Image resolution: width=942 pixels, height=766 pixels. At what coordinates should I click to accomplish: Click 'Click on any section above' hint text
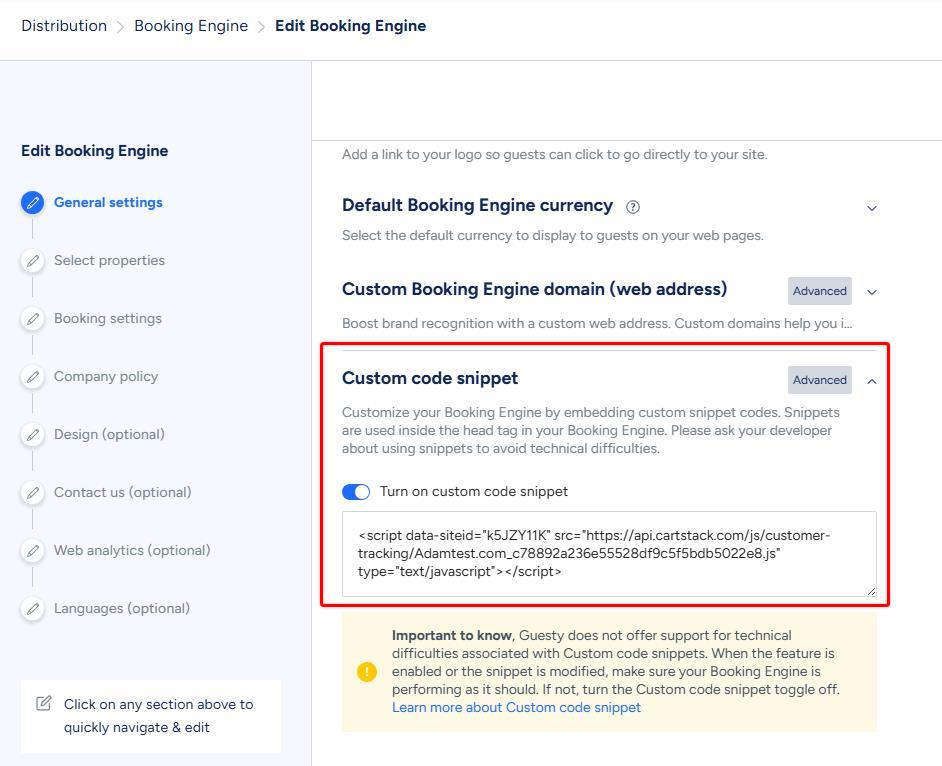159,716
